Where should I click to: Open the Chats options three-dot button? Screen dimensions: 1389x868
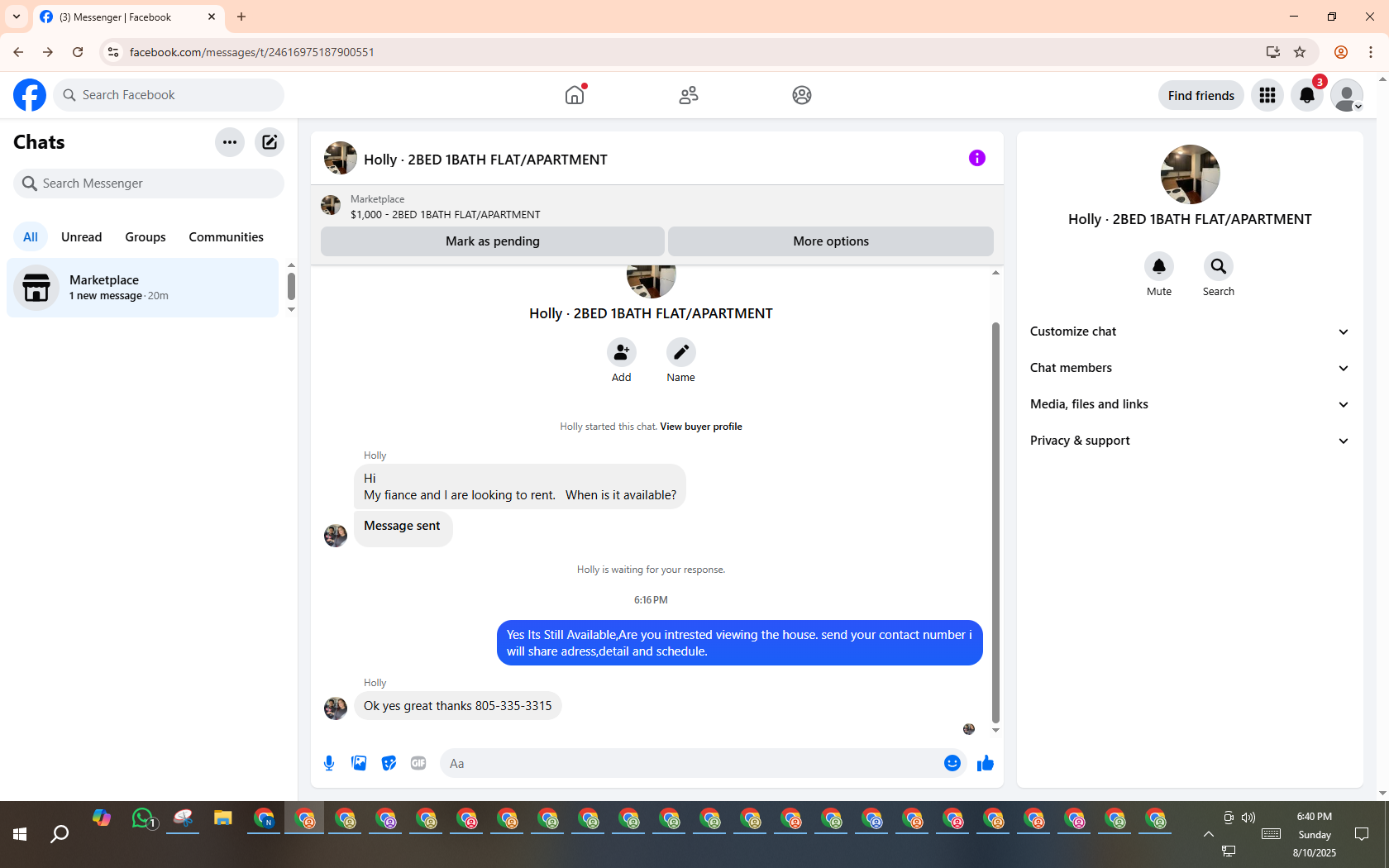tap(230, 142)
